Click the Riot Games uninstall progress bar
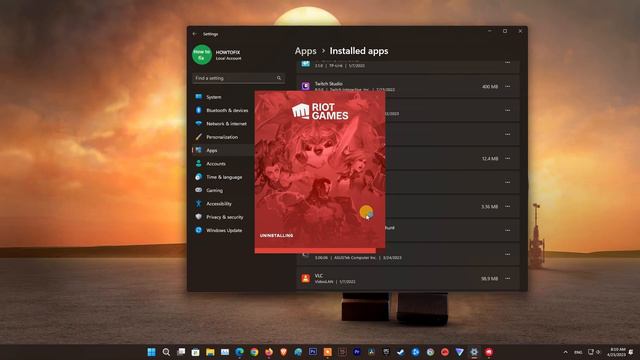The height and width of the screenshot is (360, 640). pos(320,250)
